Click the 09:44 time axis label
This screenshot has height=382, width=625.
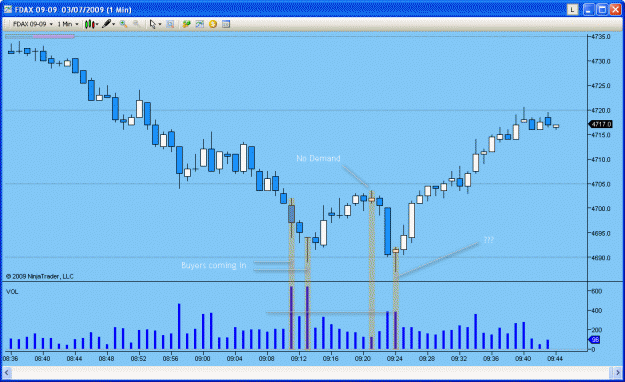pyautogui.click(x=555, y=358)
